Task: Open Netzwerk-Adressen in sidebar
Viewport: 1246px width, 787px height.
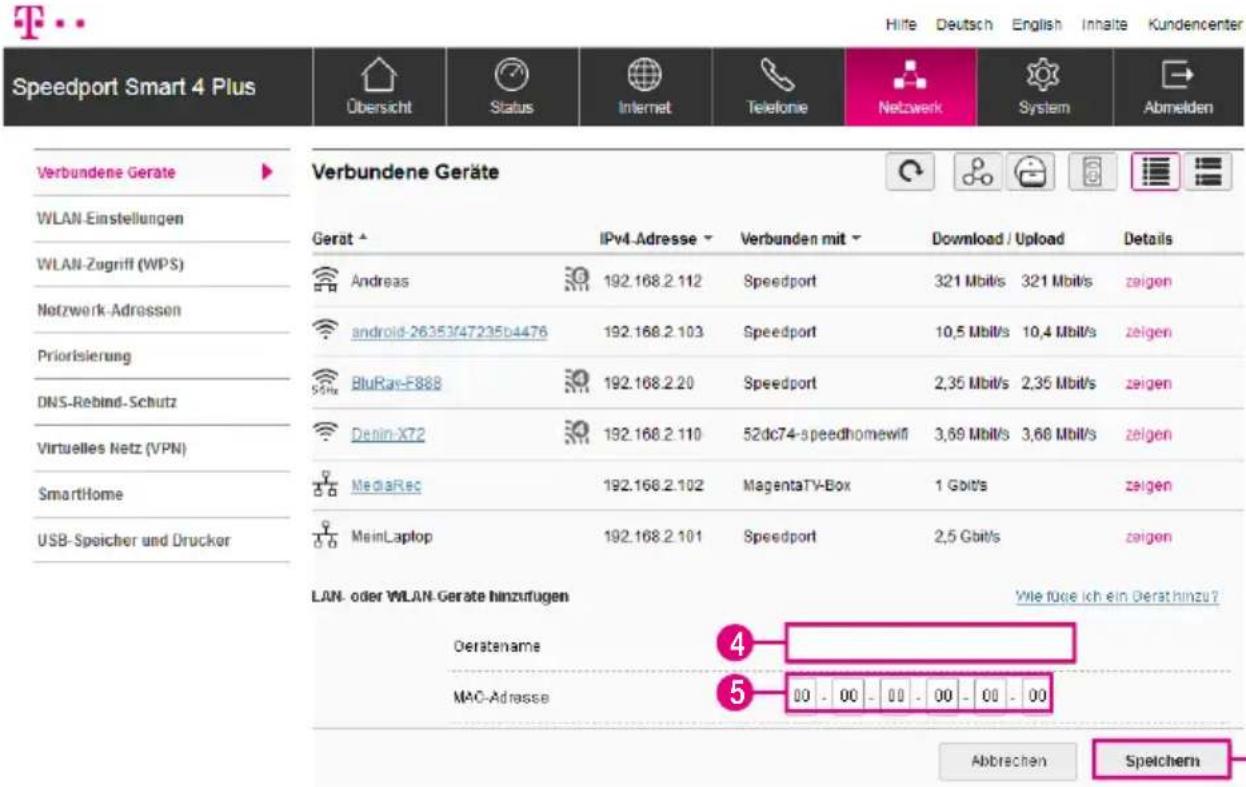Action: pyautogui.click(x=162, y=310)
